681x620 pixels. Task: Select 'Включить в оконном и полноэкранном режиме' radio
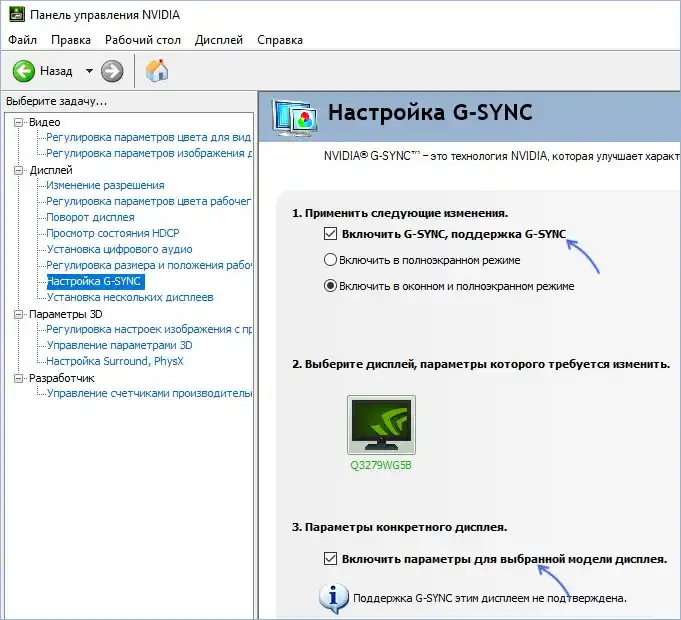(330, 286)
